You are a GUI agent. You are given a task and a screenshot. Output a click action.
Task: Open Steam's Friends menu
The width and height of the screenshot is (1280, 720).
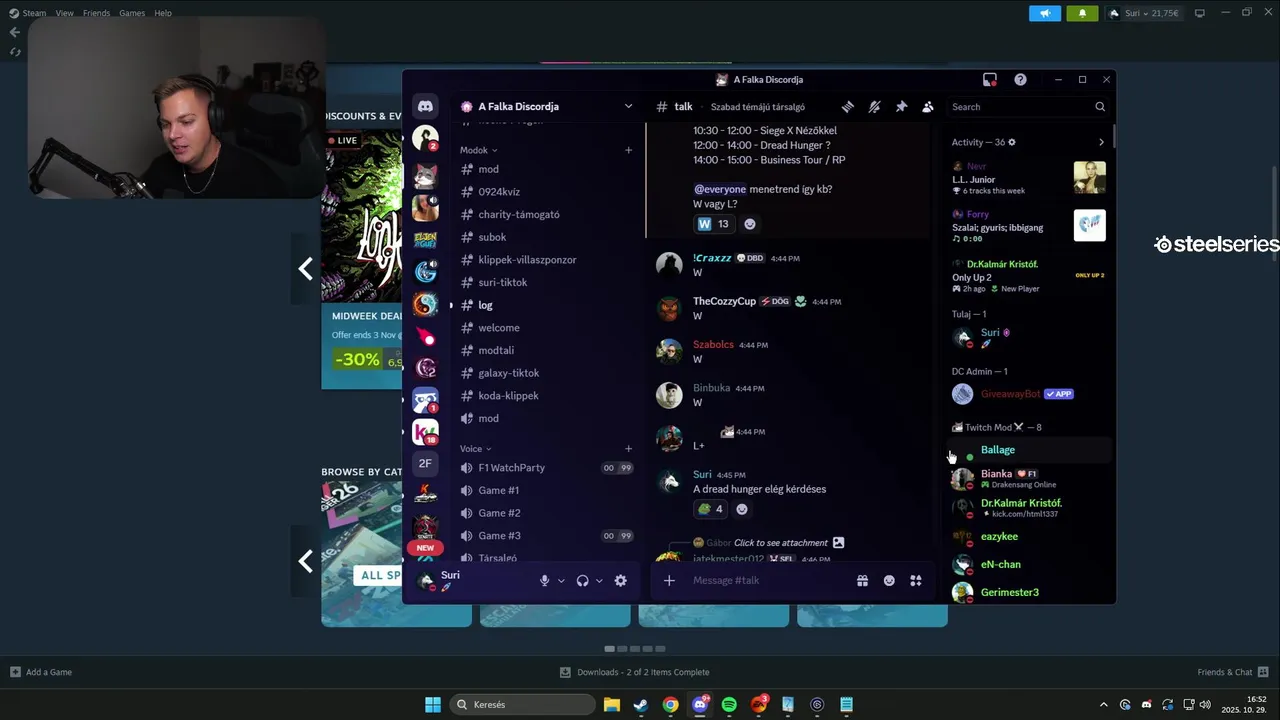[97, 13]
